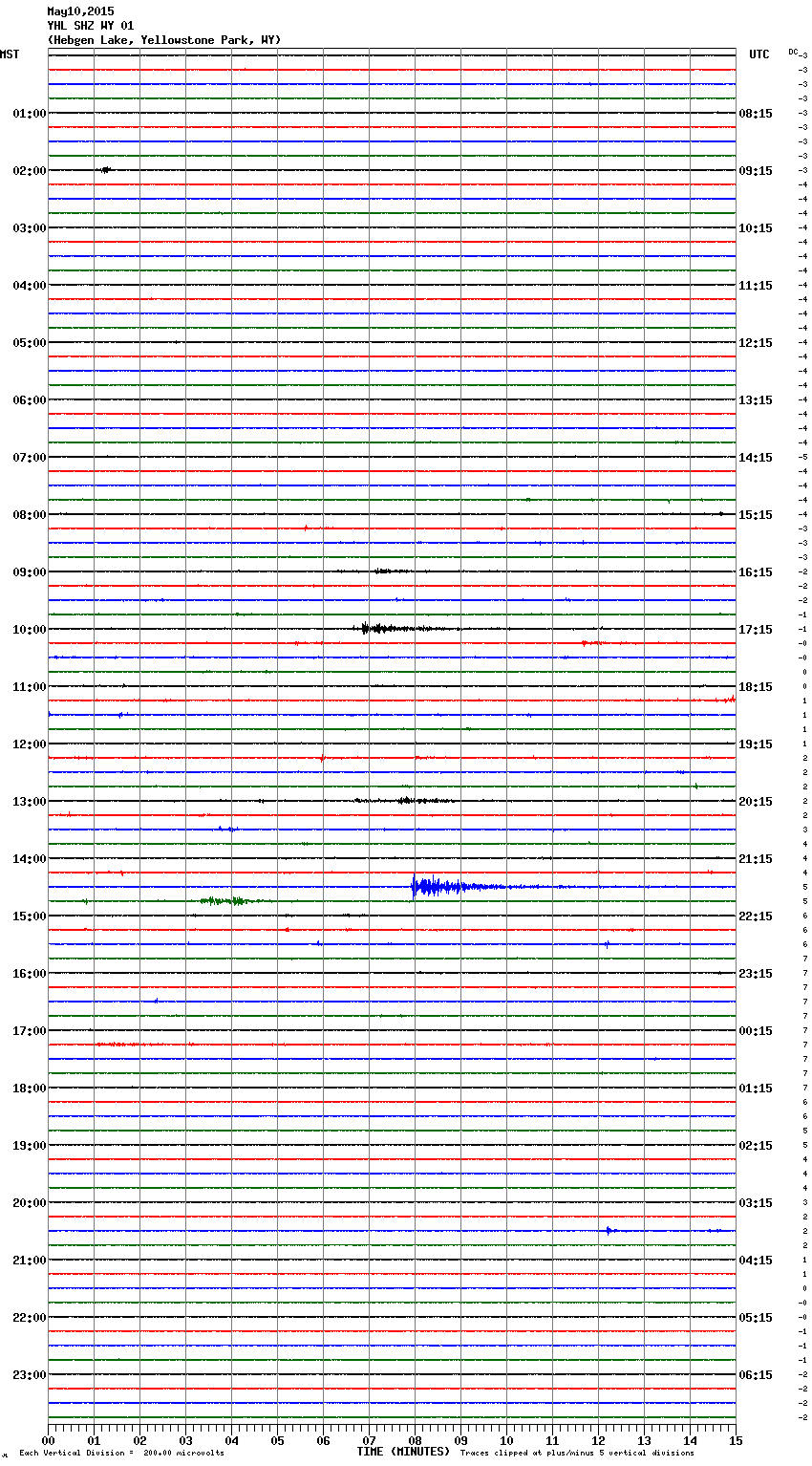Select the 07:00 MST time label
812x1466 pixels.
pos(30,458)
